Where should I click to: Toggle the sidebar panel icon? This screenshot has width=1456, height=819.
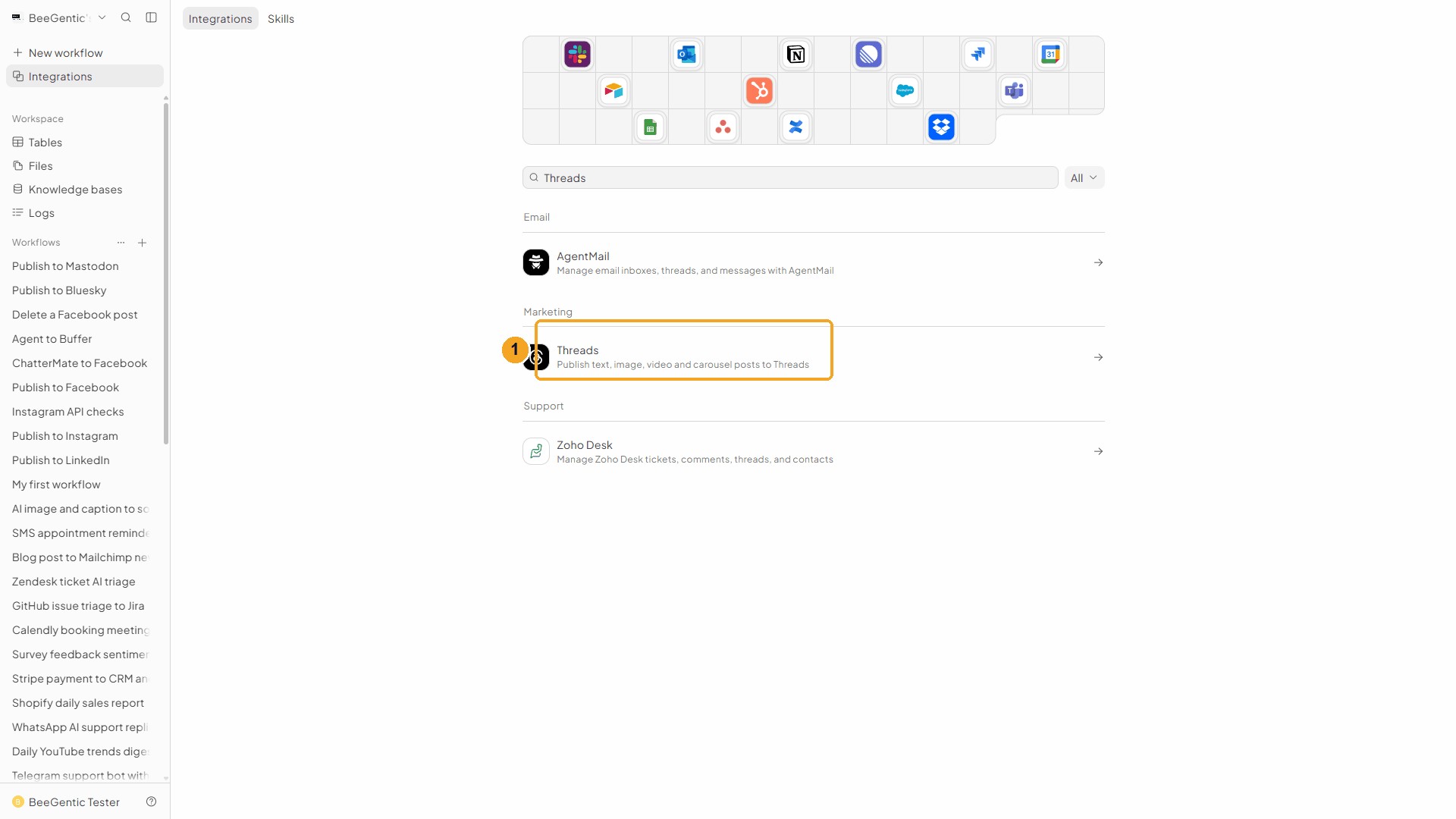[x=152, y=17]
